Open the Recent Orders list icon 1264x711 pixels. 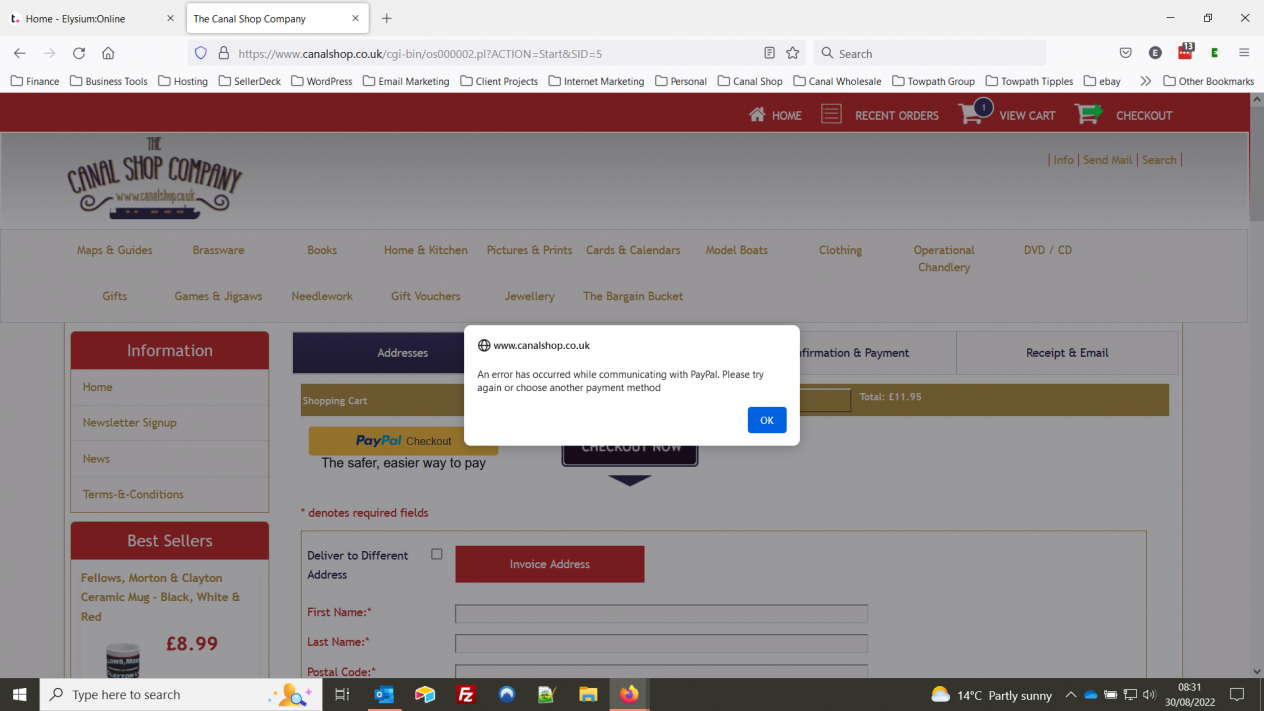831,114
